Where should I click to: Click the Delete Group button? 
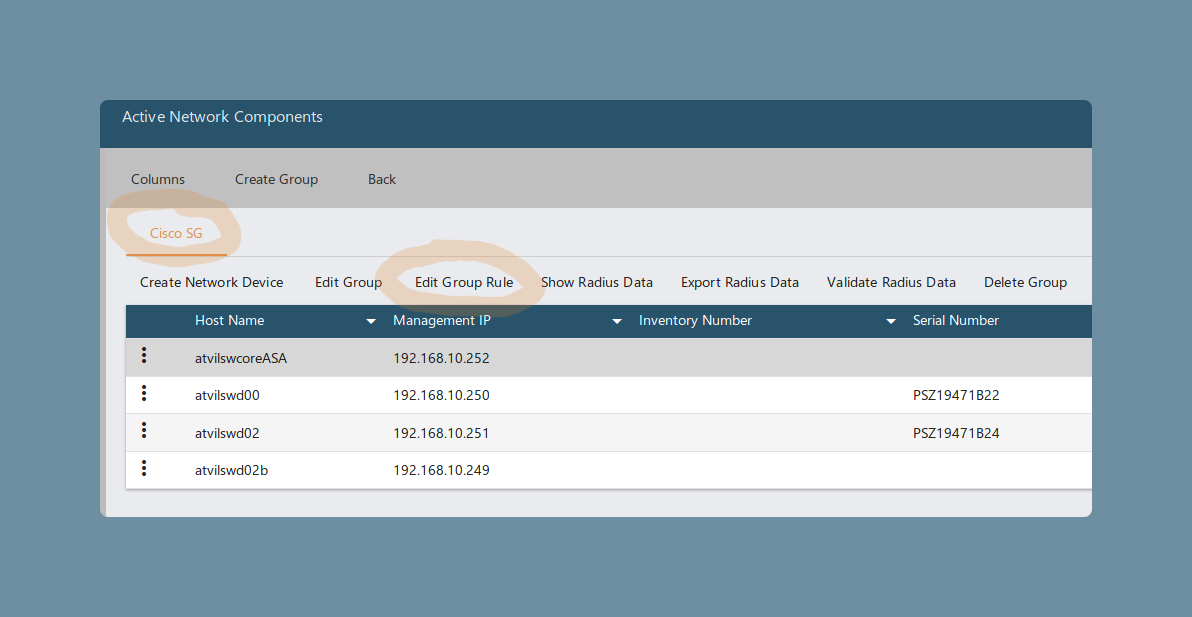tap(1026, 282)
